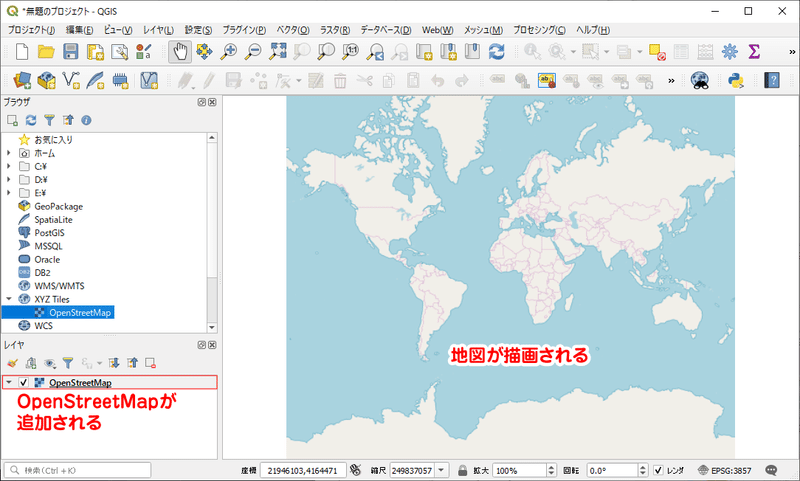This screenshot has height=481, width=800.
Task: Select Oracle in Browser
Action: 47,259
